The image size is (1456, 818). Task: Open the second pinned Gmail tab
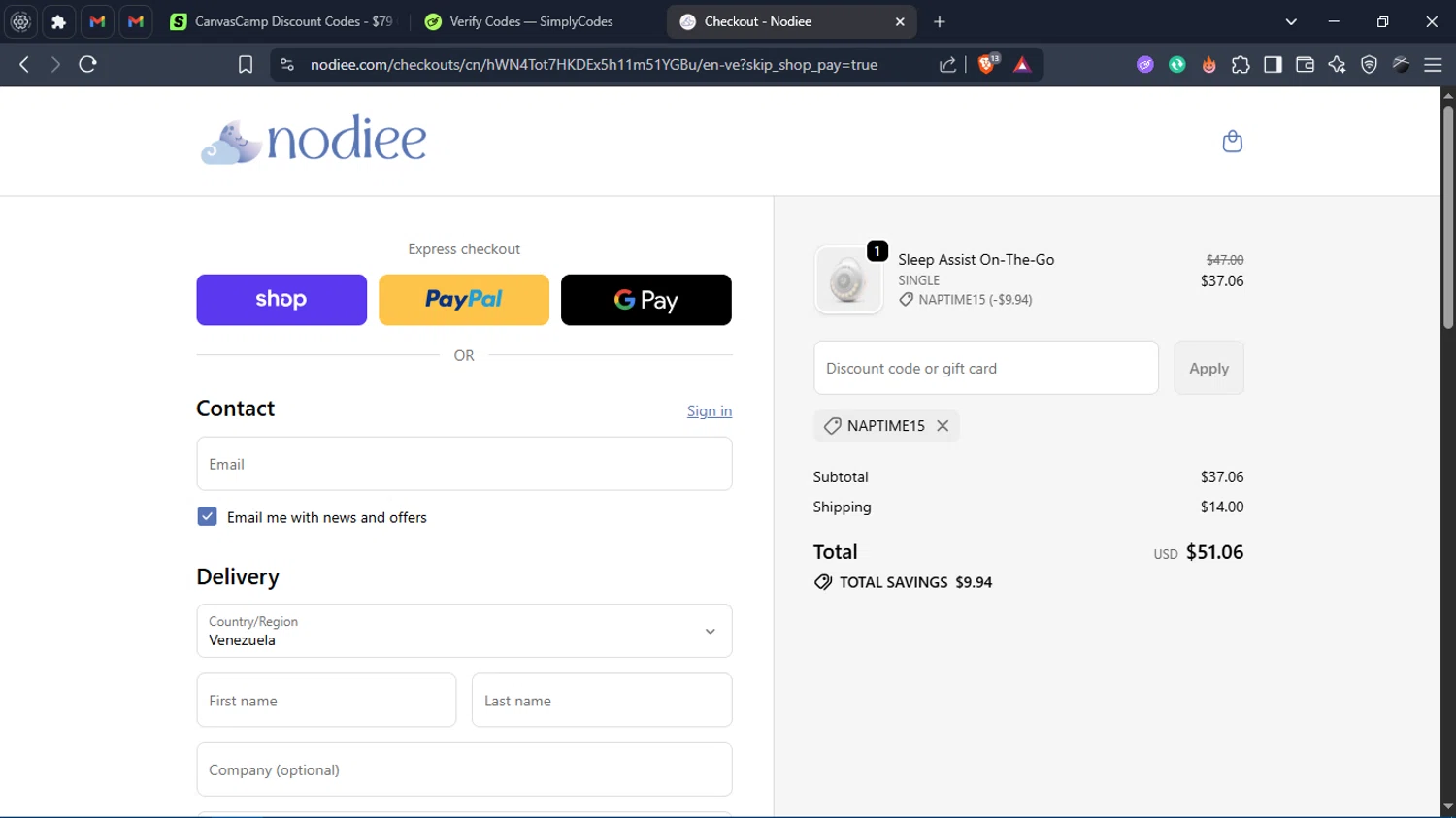coord(136,21)
